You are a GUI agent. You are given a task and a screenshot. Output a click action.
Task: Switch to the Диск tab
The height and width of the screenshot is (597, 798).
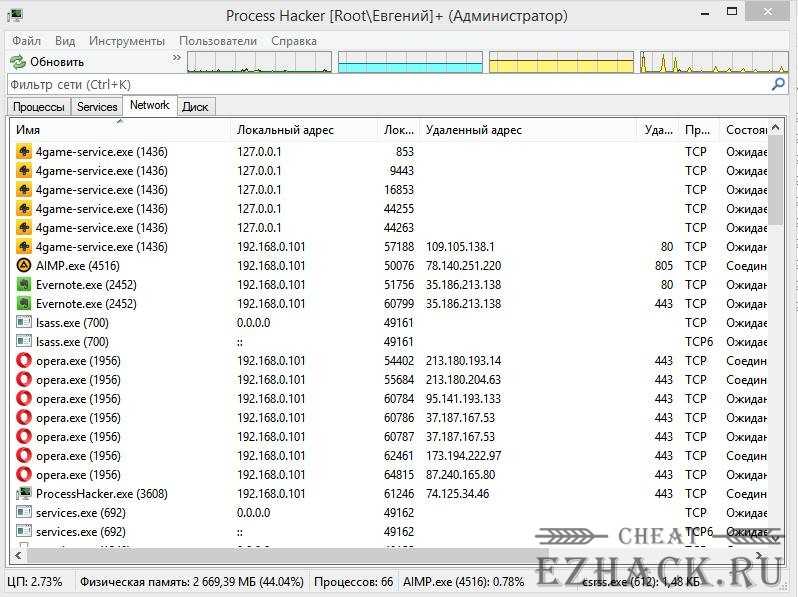pos(195,107)
